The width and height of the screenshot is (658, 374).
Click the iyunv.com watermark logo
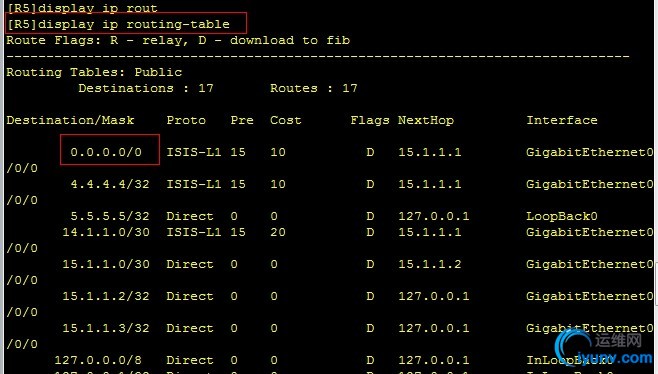[603, 348]
